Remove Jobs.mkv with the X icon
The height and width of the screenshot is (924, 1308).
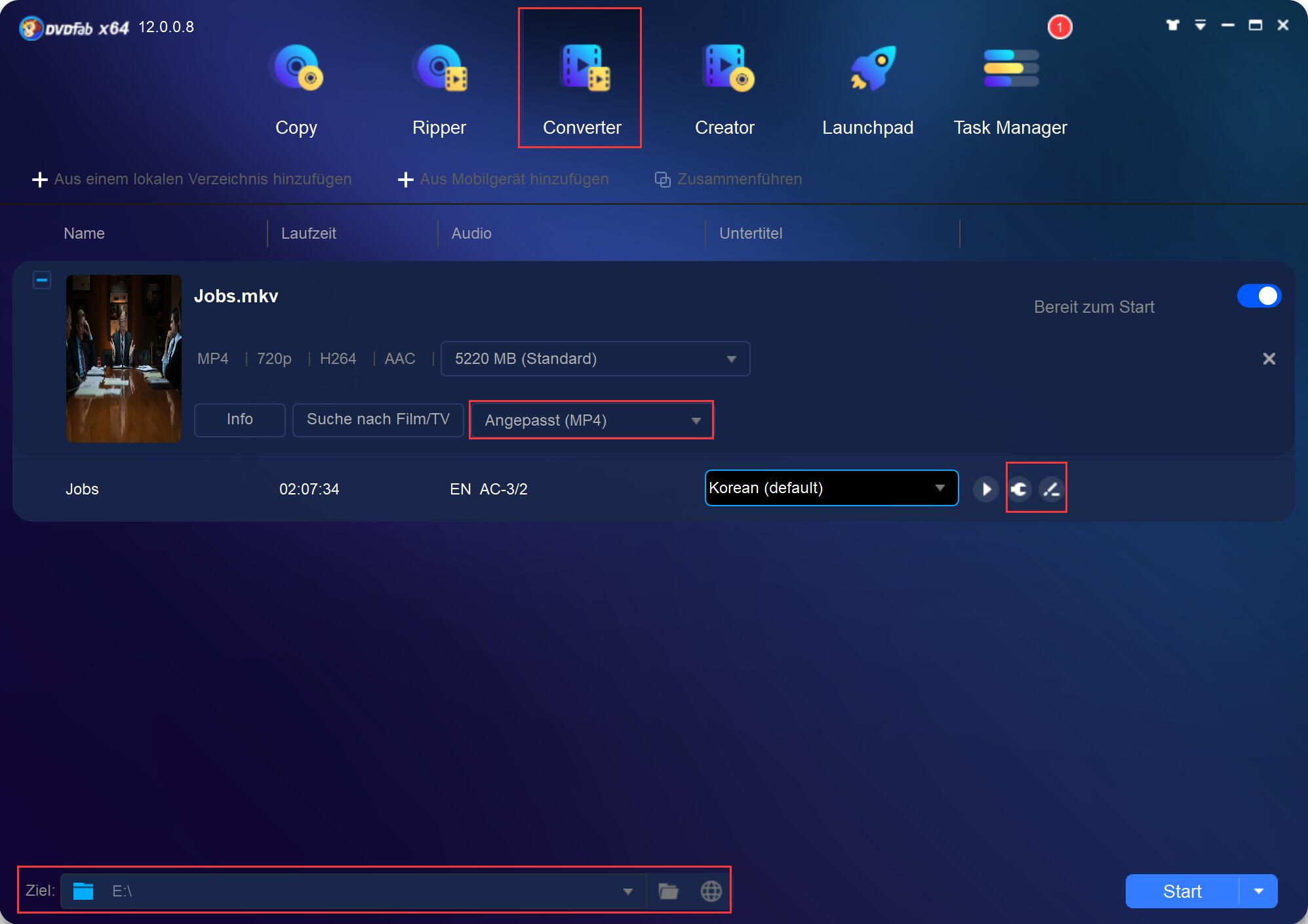click(x=1269, y=359)
